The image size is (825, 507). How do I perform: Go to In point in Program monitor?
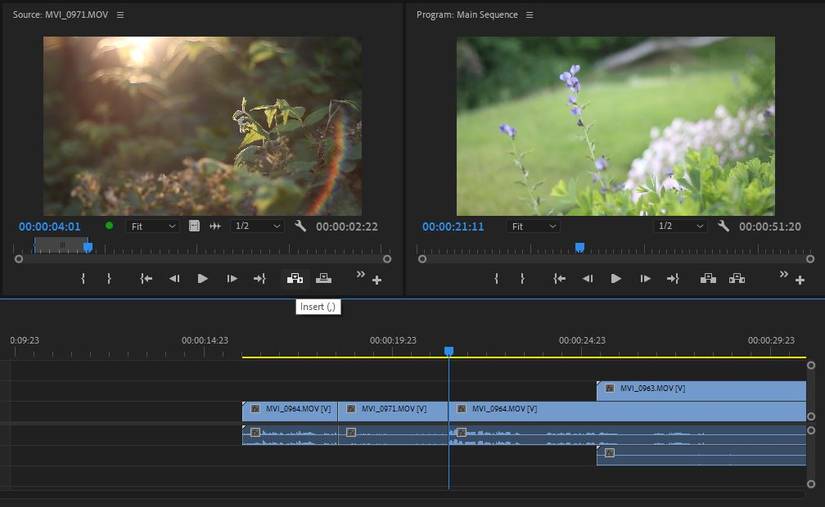[559, 279]
